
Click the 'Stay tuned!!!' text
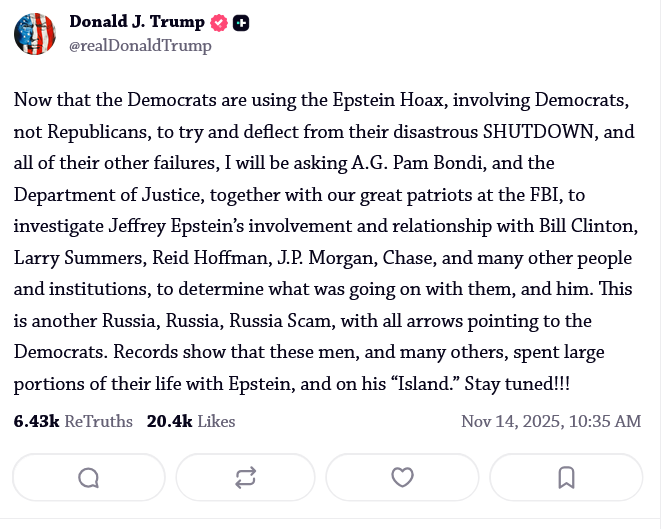click(x=517, y=384)
